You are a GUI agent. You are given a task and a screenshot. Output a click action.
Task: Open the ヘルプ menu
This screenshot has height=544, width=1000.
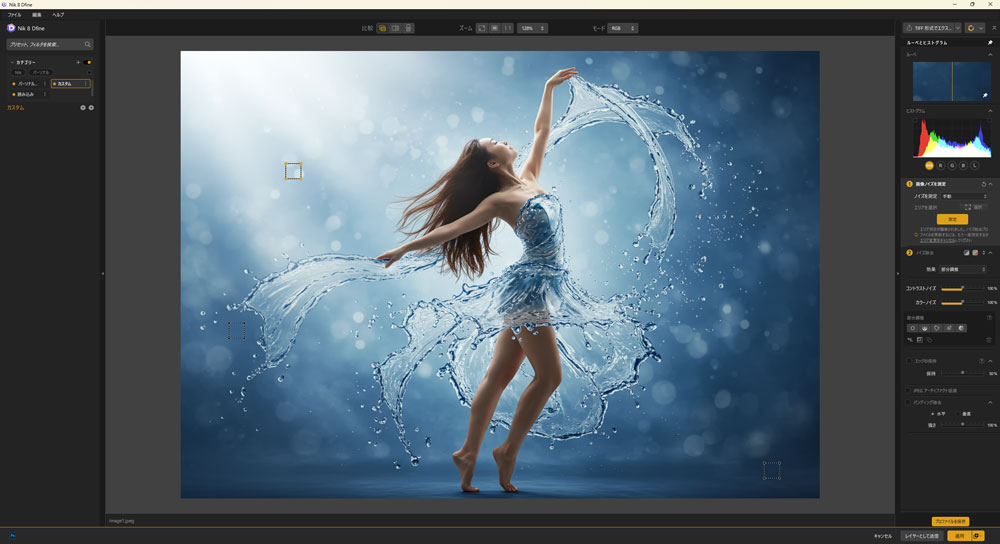pyautogui.click(x=58, y=15)
